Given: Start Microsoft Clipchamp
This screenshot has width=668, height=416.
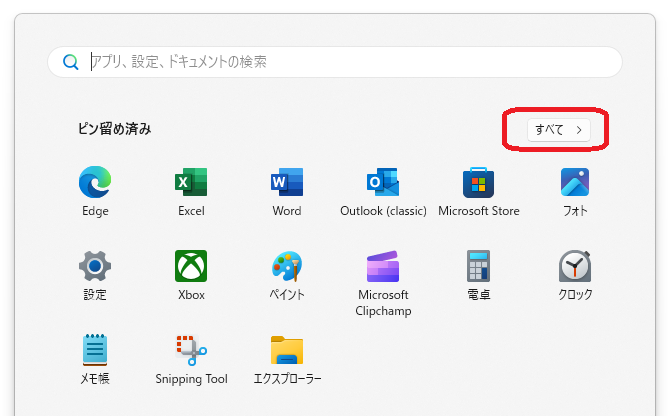Looking at the screenshot, I should tap(383, 266).
